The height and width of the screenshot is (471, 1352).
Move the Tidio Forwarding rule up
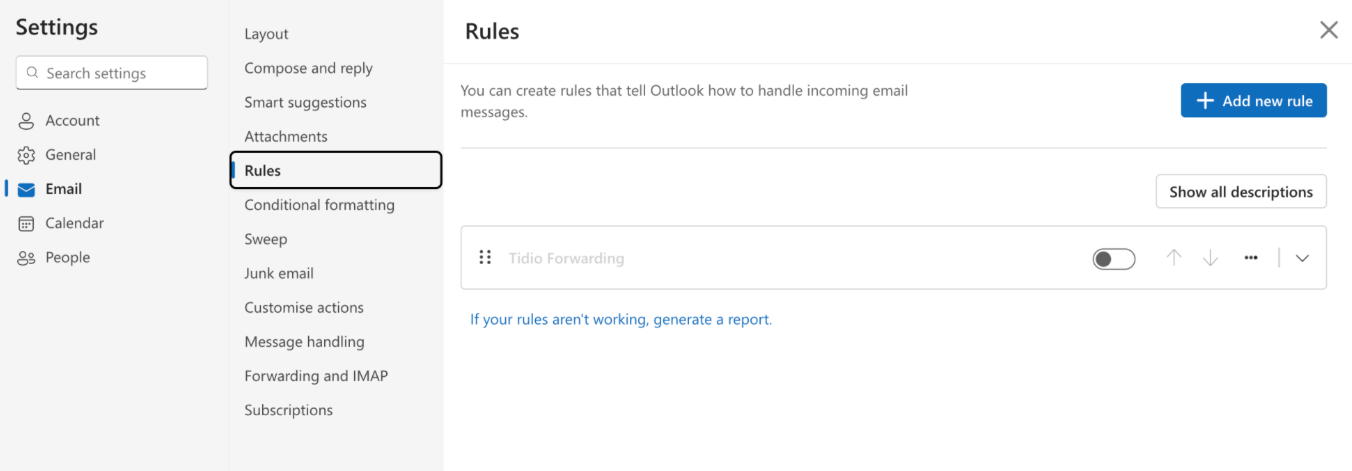tap(1174, 258)
